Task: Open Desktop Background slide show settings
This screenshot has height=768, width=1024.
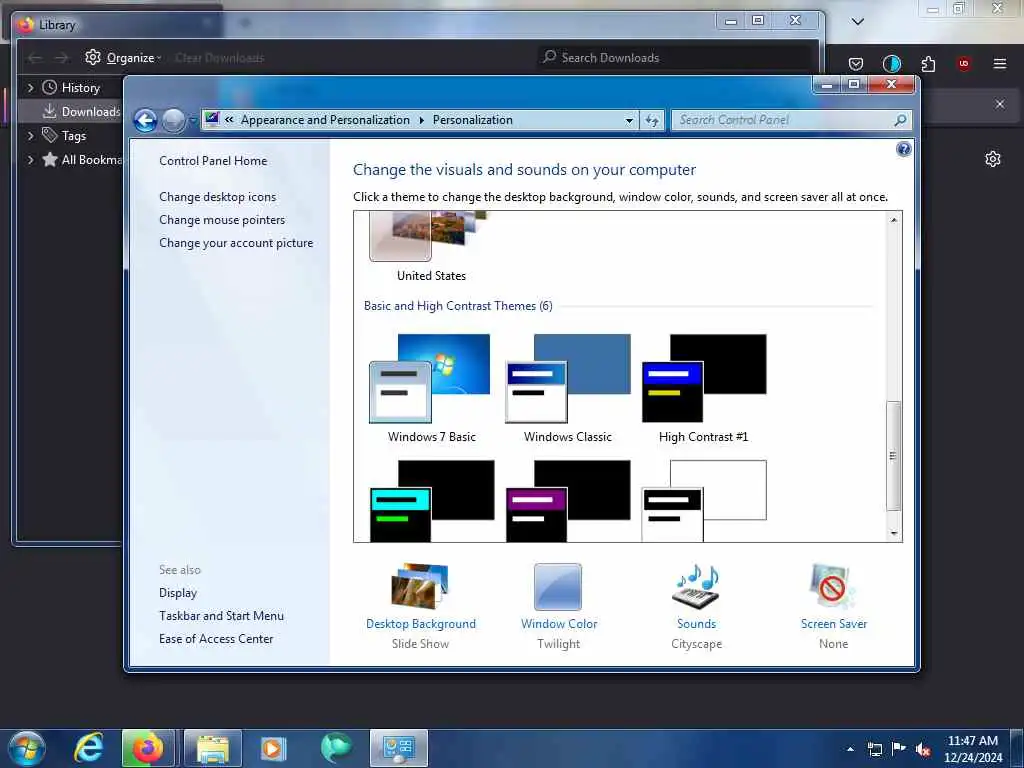Action: click(421, 607)
